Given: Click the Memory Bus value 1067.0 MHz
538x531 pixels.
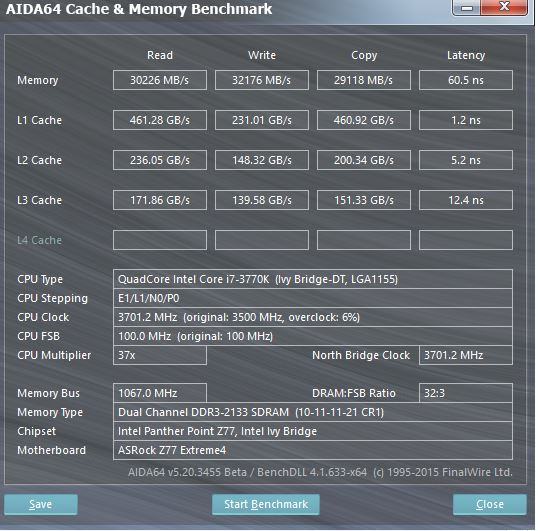Looking at the screenshot, I should pyautogui.click(x=160, y=393).
